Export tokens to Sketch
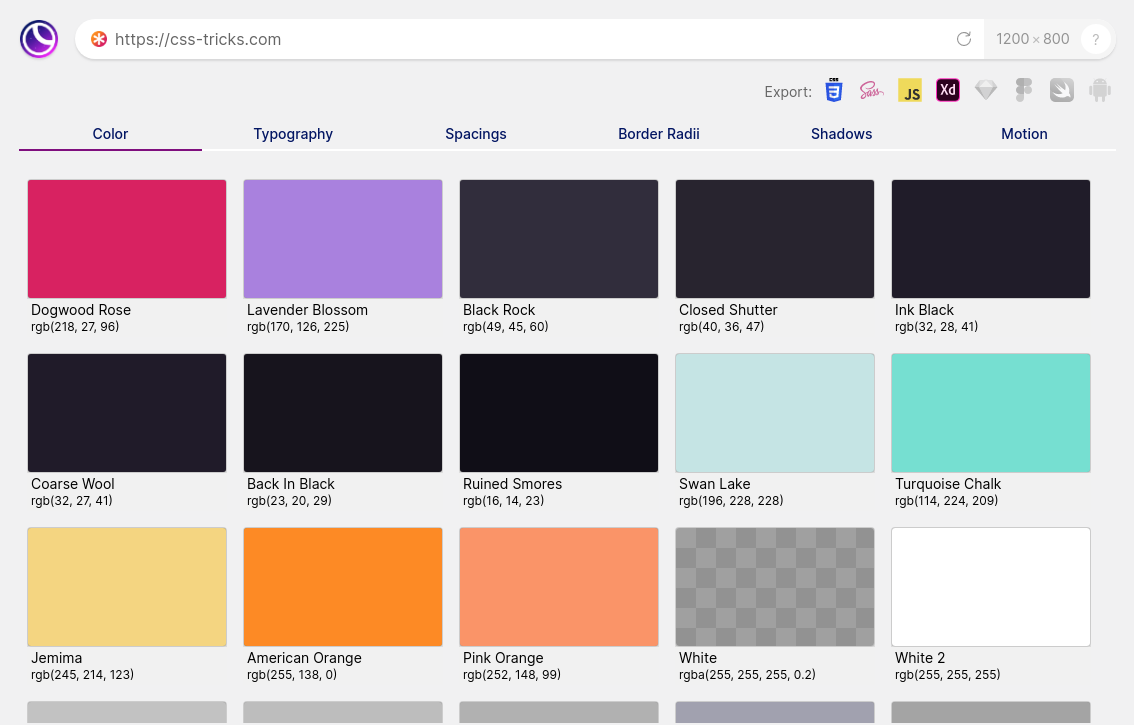The image size is (1134, 725). (x=986, y=90)
